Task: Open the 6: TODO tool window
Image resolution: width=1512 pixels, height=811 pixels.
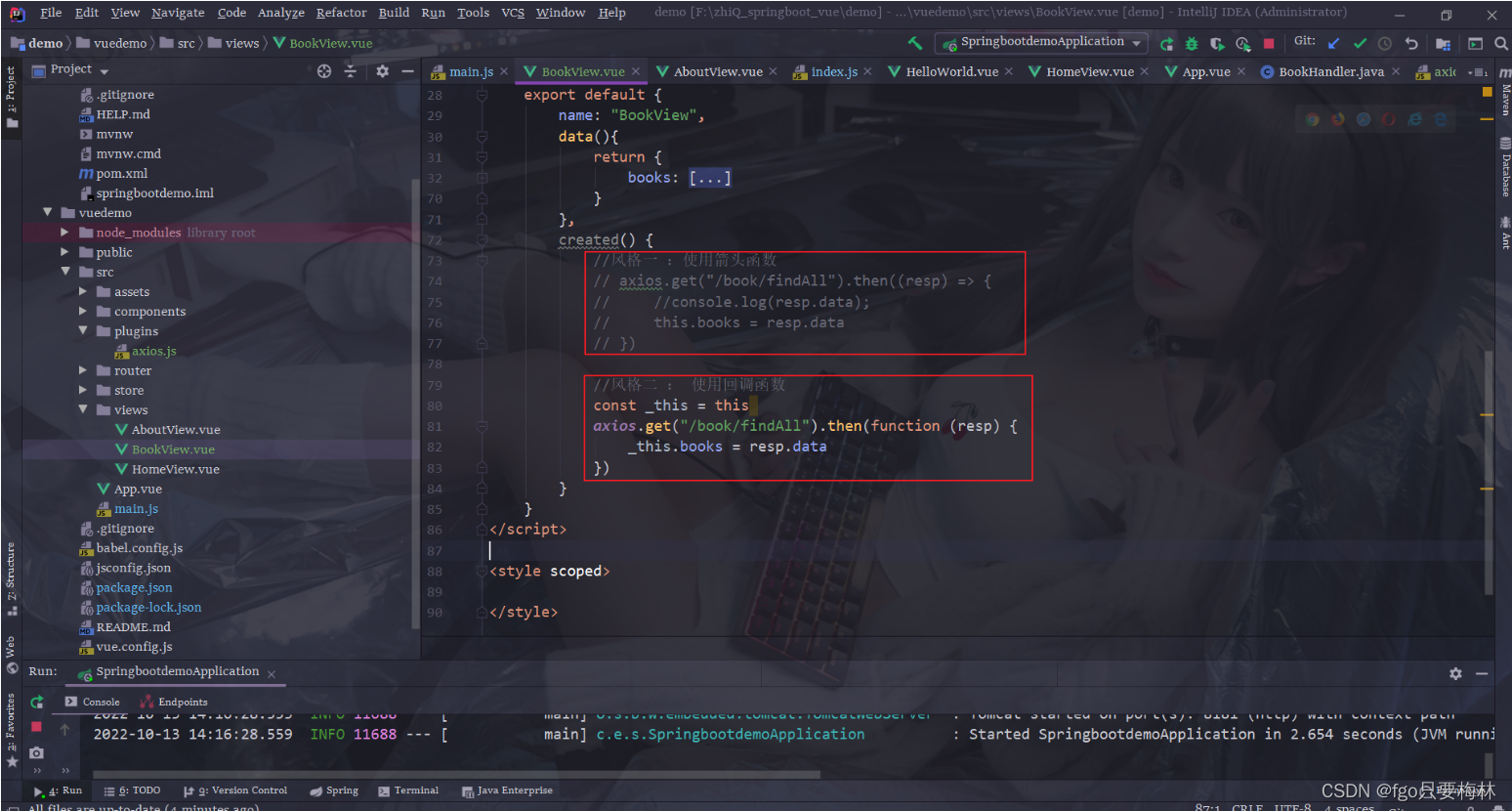Action: pyautogui.click(x=133, y=790)
